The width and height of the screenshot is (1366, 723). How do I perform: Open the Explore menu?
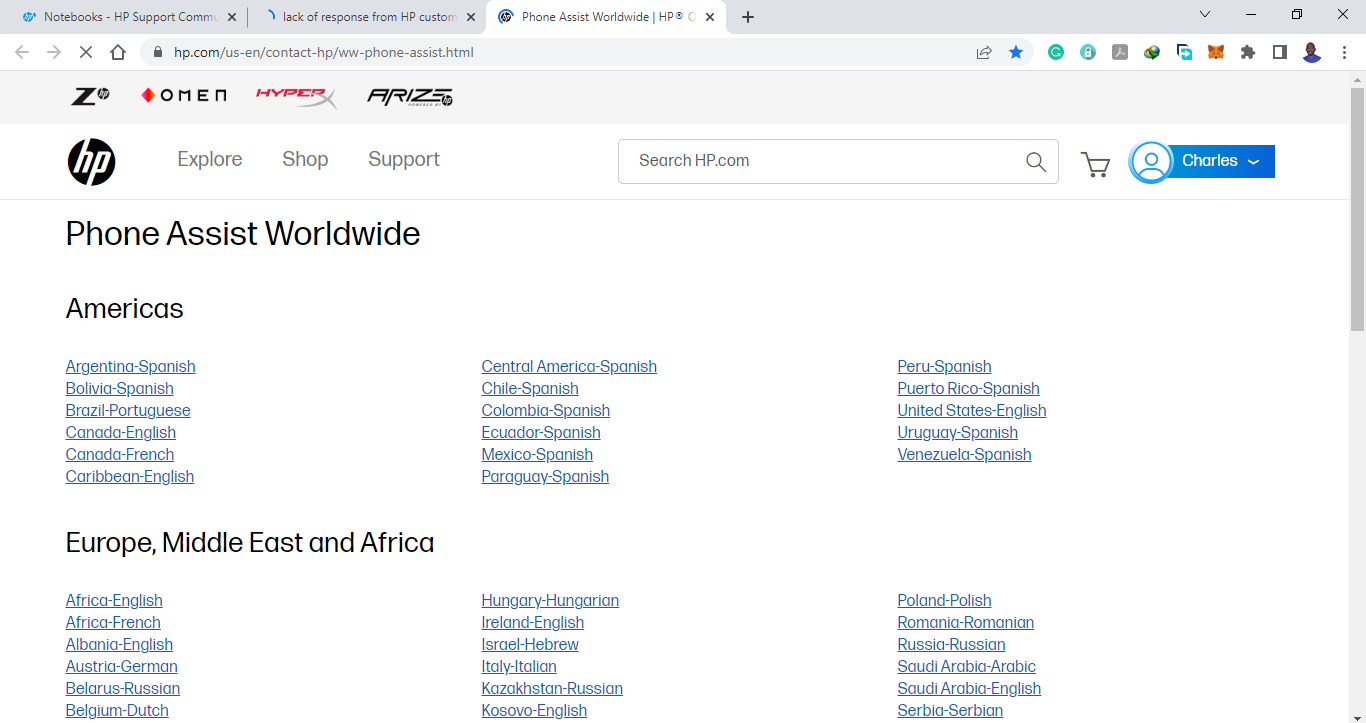210,160
